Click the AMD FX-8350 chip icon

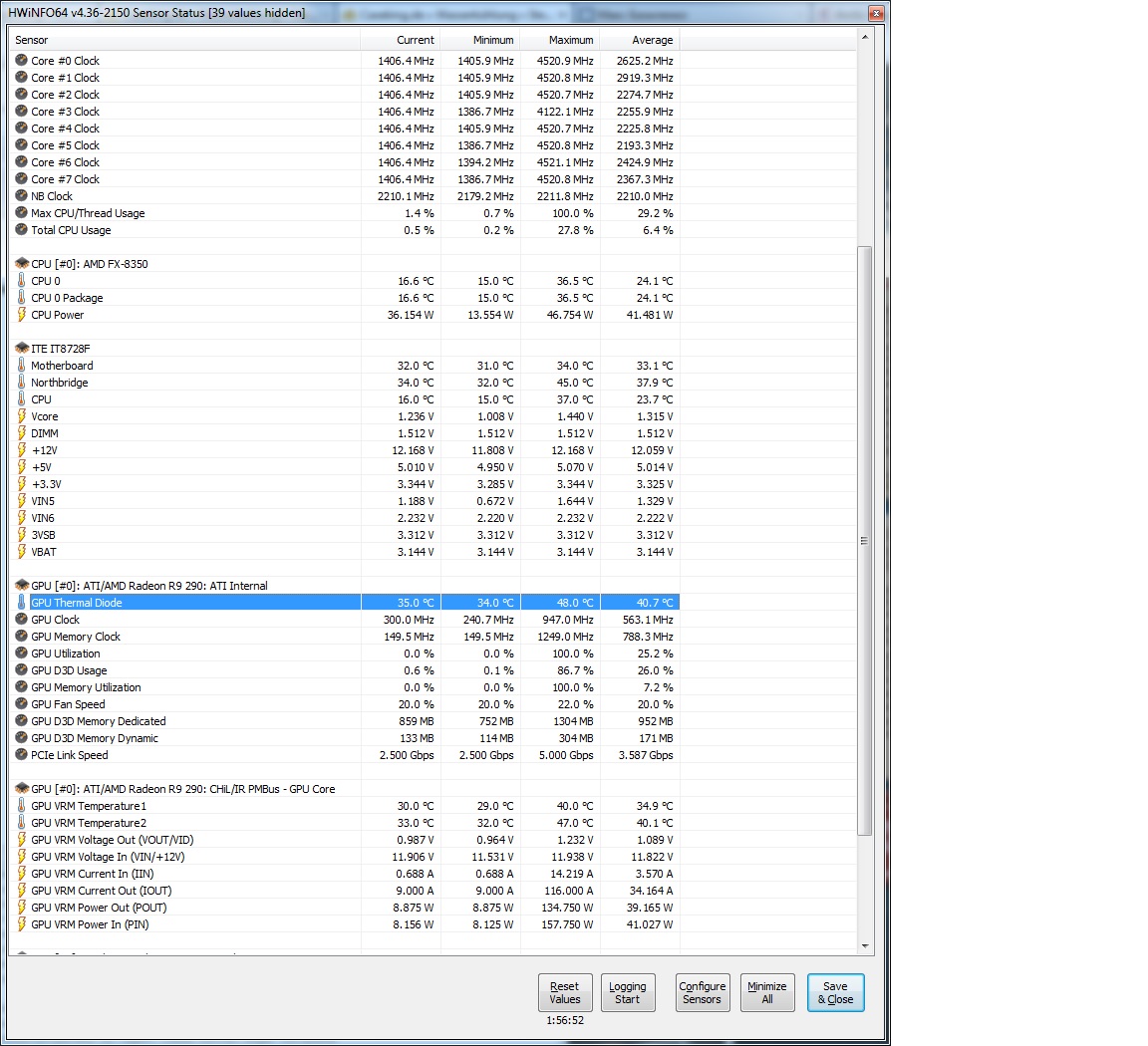click(22, 264)
